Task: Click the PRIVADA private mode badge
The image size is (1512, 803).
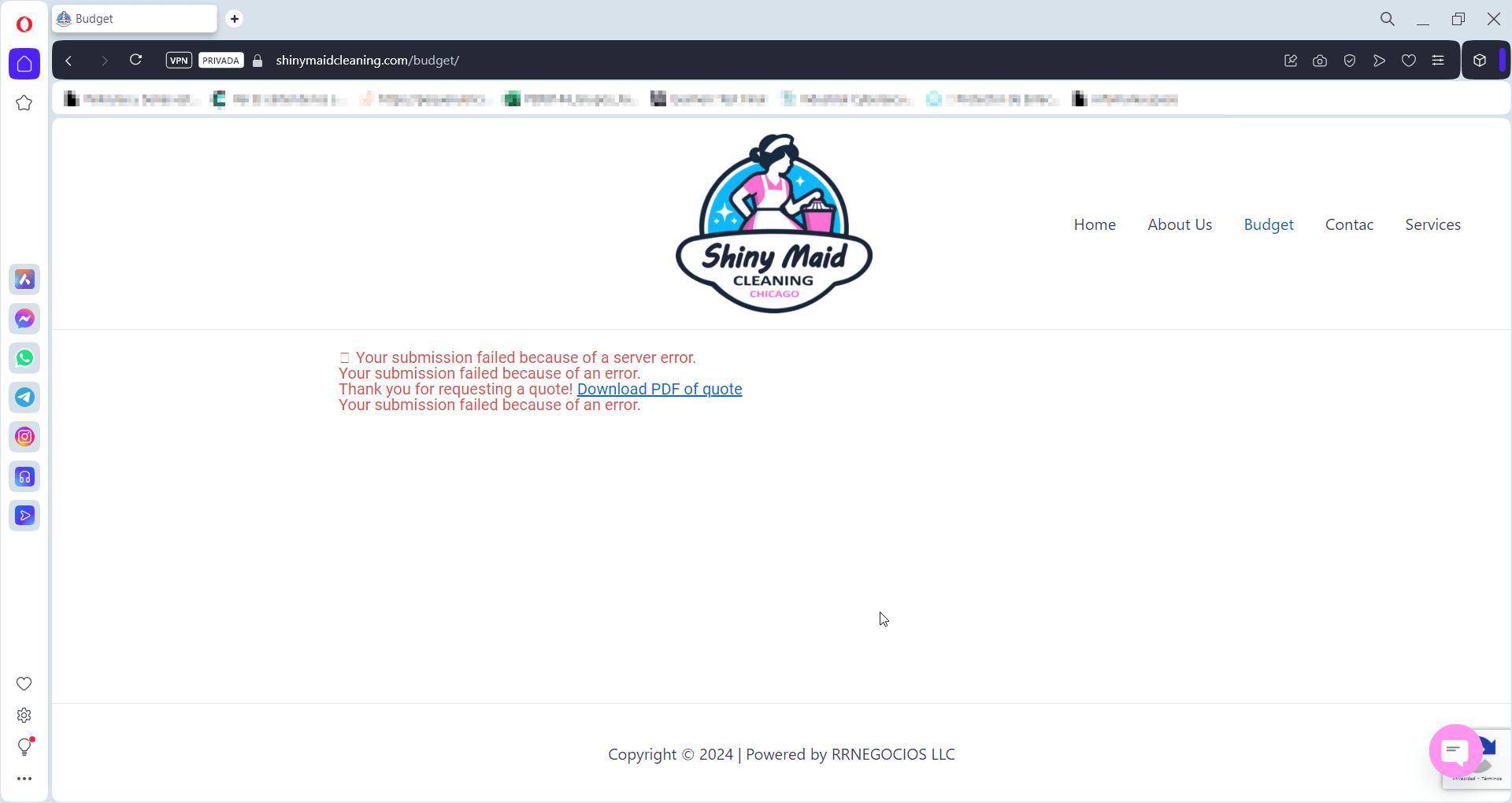Action: pos(220,61)
